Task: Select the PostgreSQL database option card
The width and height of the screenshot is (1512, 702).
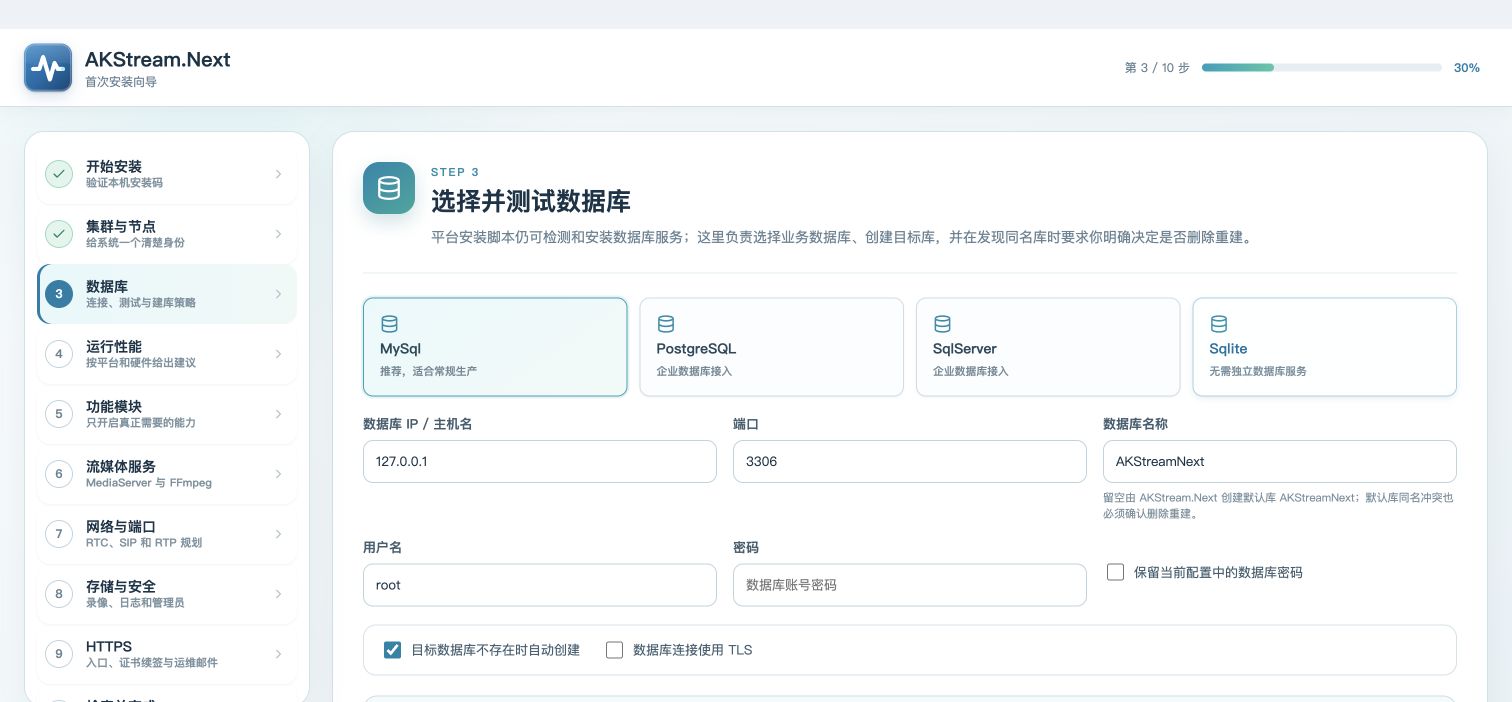Action: (771, 347)
